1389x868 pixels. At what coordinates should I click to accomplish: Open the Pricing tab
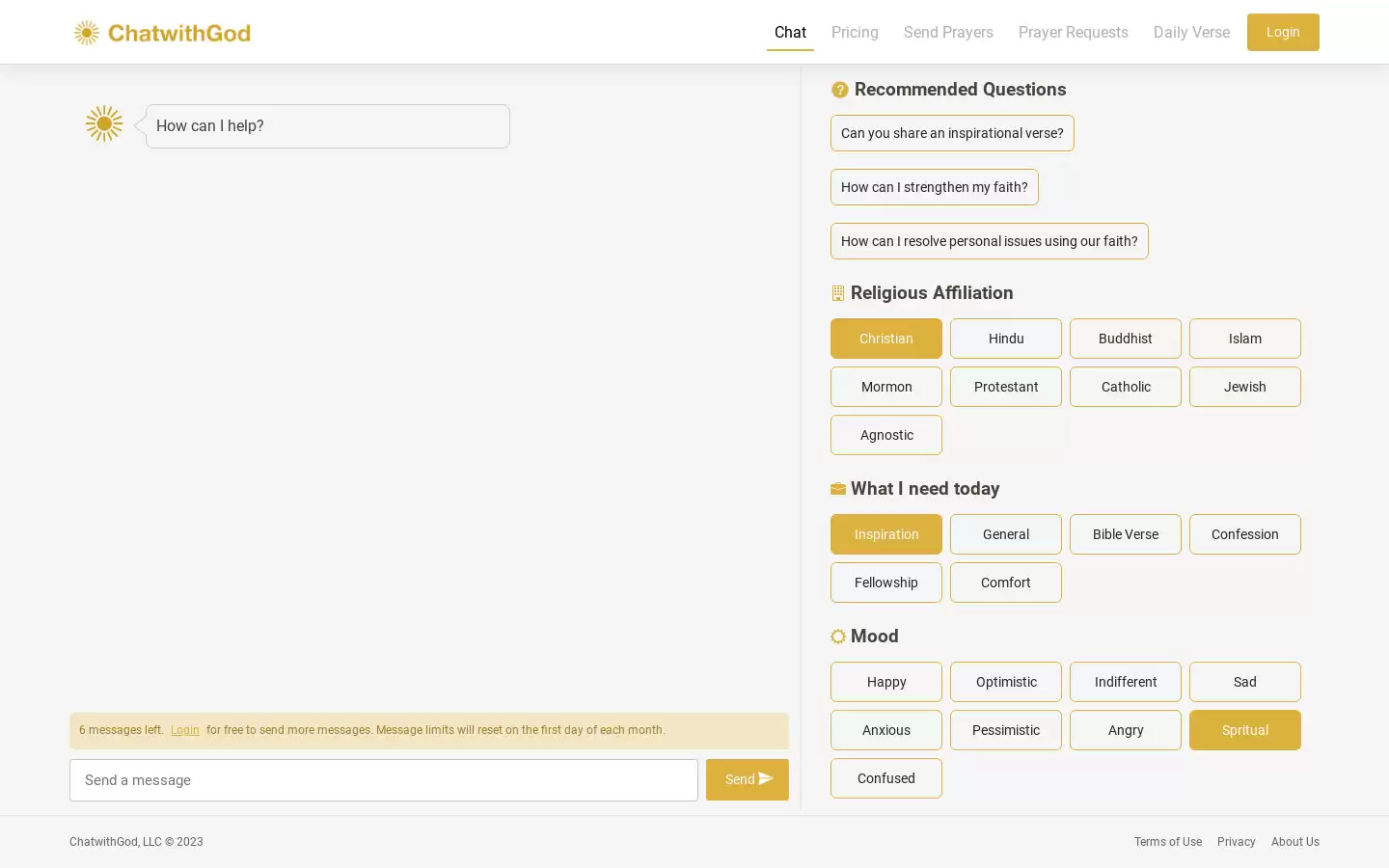pos(855,33)
